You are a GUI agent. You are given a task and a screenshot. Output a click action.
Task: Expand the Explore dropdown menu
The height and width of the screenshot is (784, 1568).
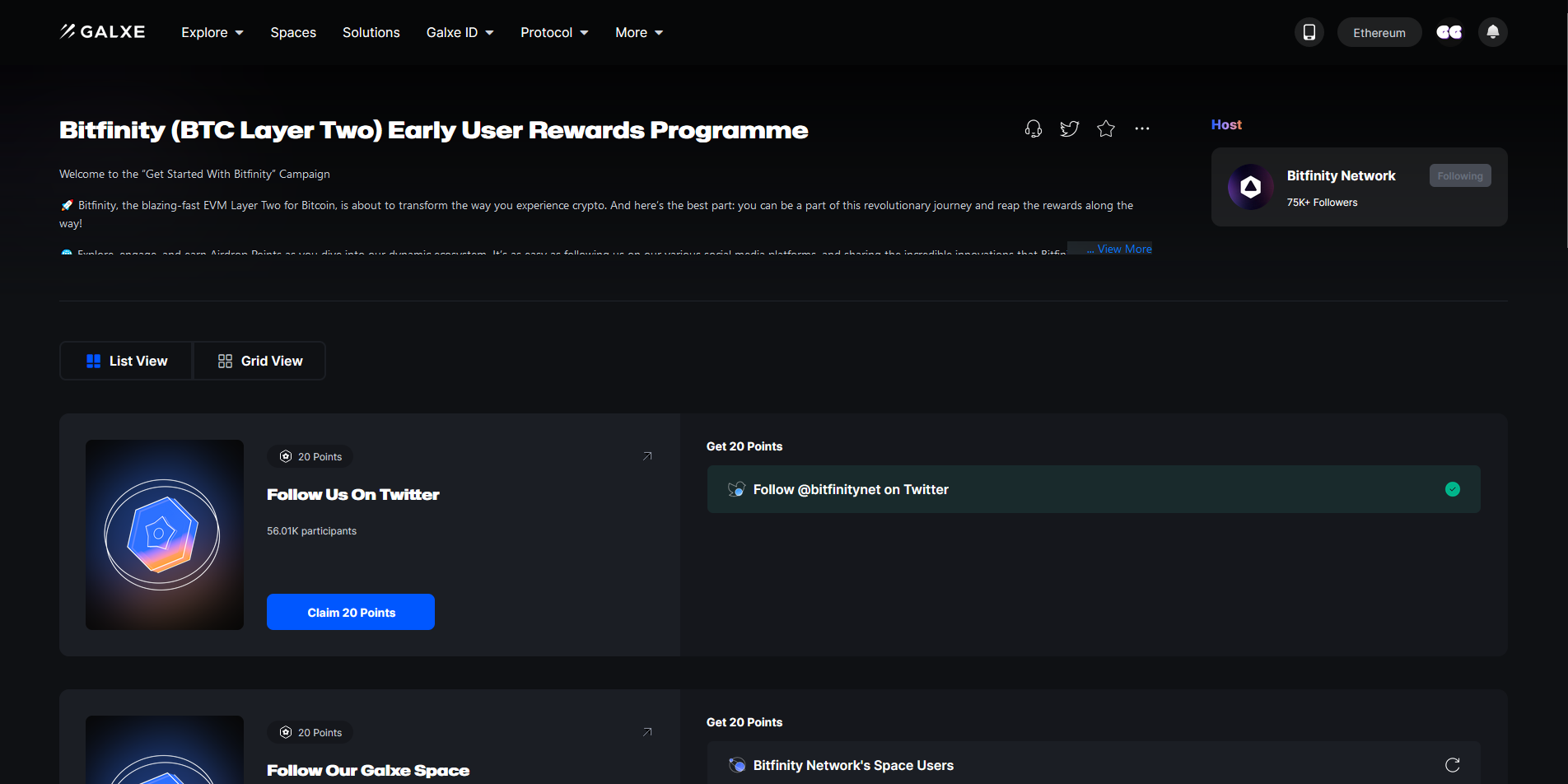click(x=212, y=32)
